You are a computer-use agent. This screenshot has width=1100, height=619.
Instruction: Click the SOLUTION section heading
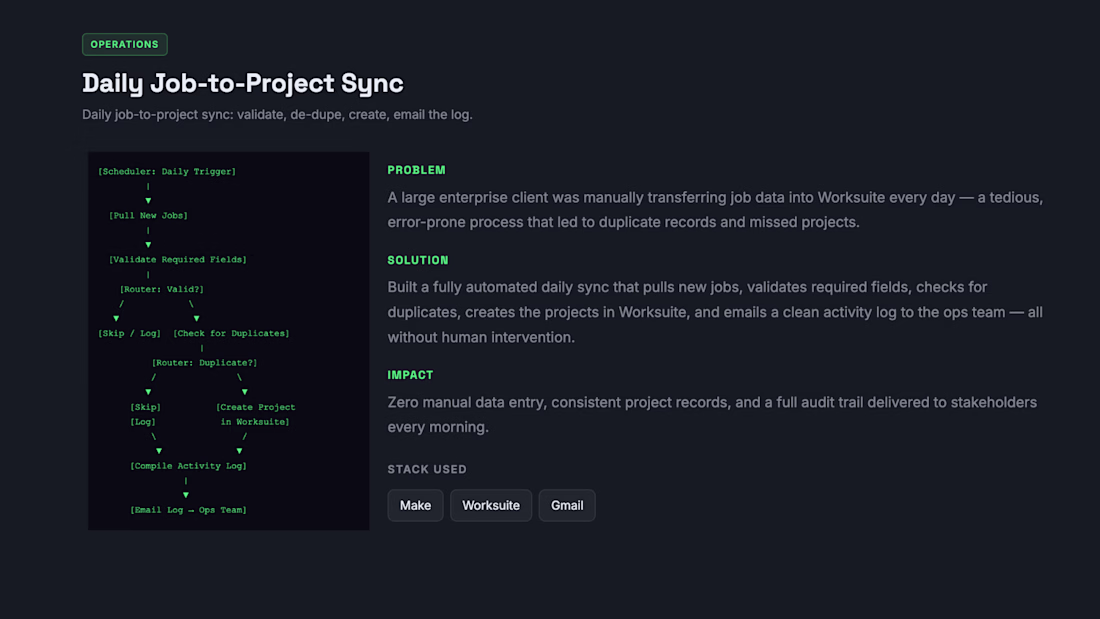[x=418, y=260]
